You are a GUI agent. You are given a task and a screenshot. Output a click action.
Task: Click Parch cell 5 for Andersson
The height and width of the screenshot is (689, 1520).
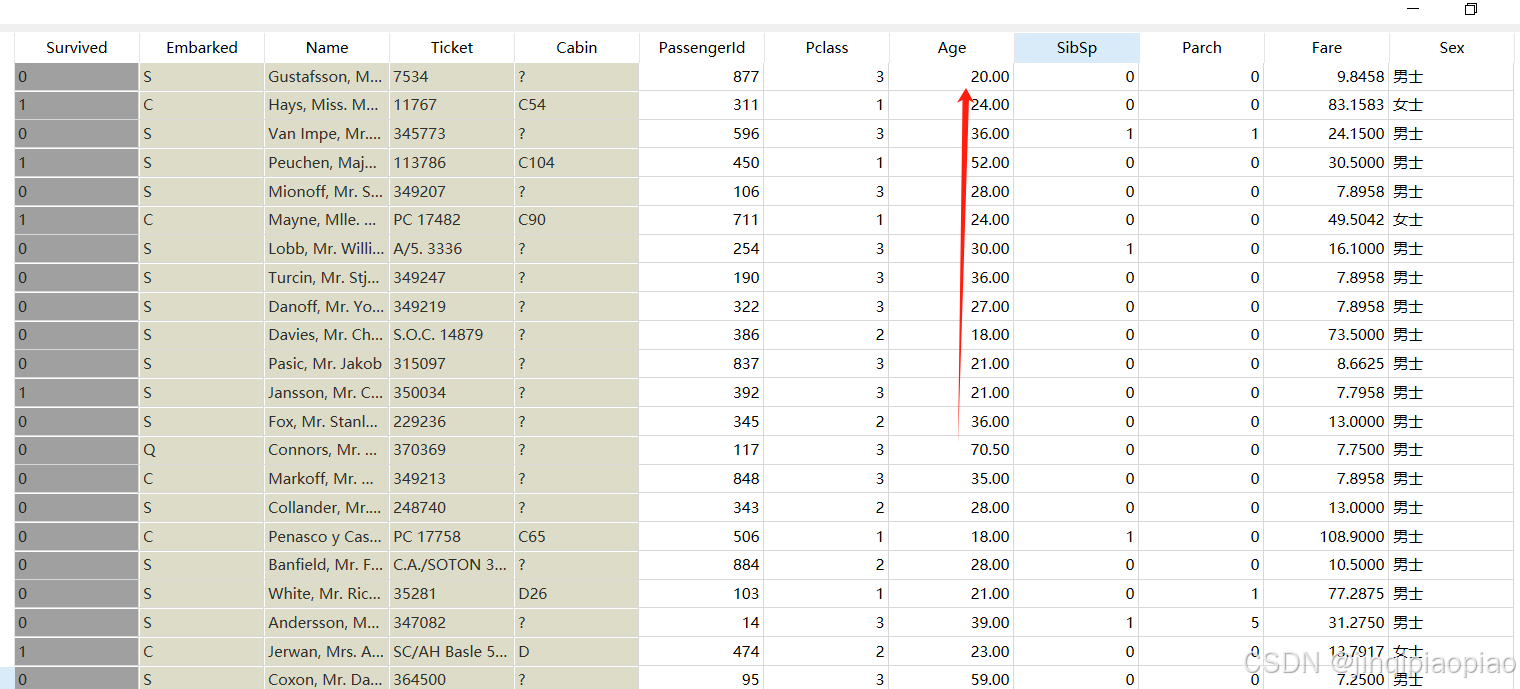(x=1202, y=623)
